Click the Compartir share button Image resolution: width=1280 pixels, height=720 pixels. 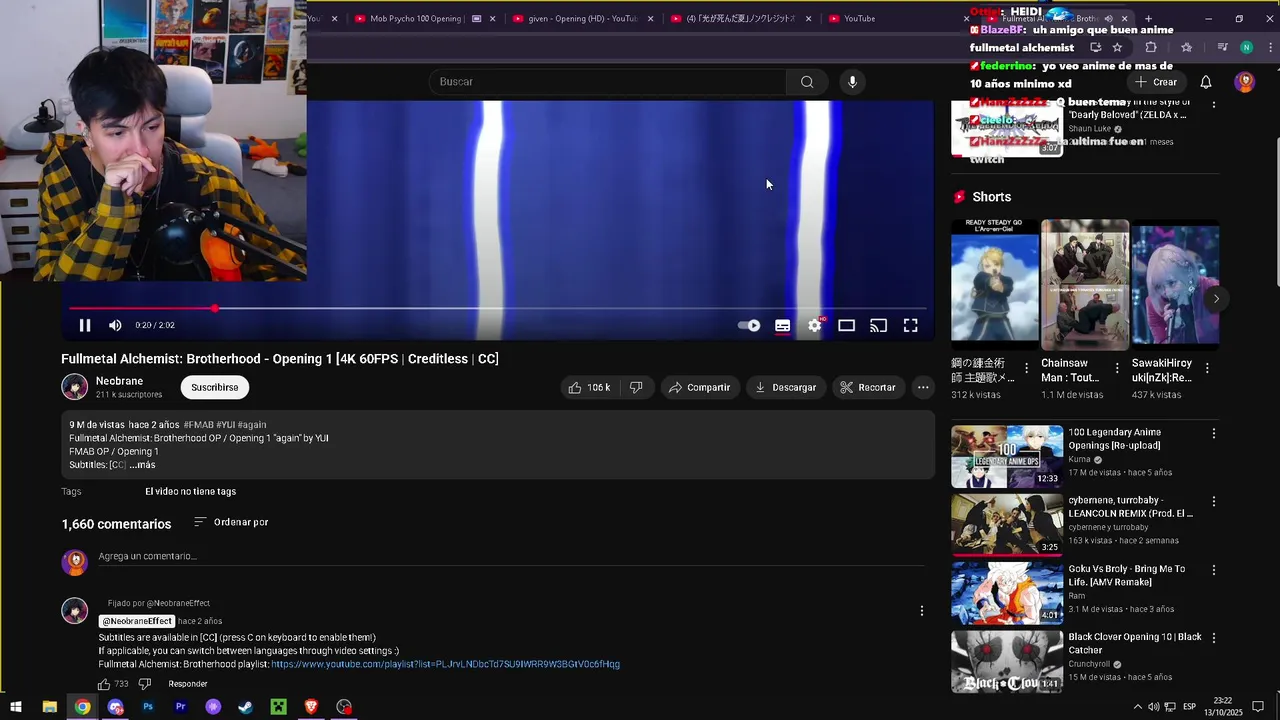coord(699,387)
